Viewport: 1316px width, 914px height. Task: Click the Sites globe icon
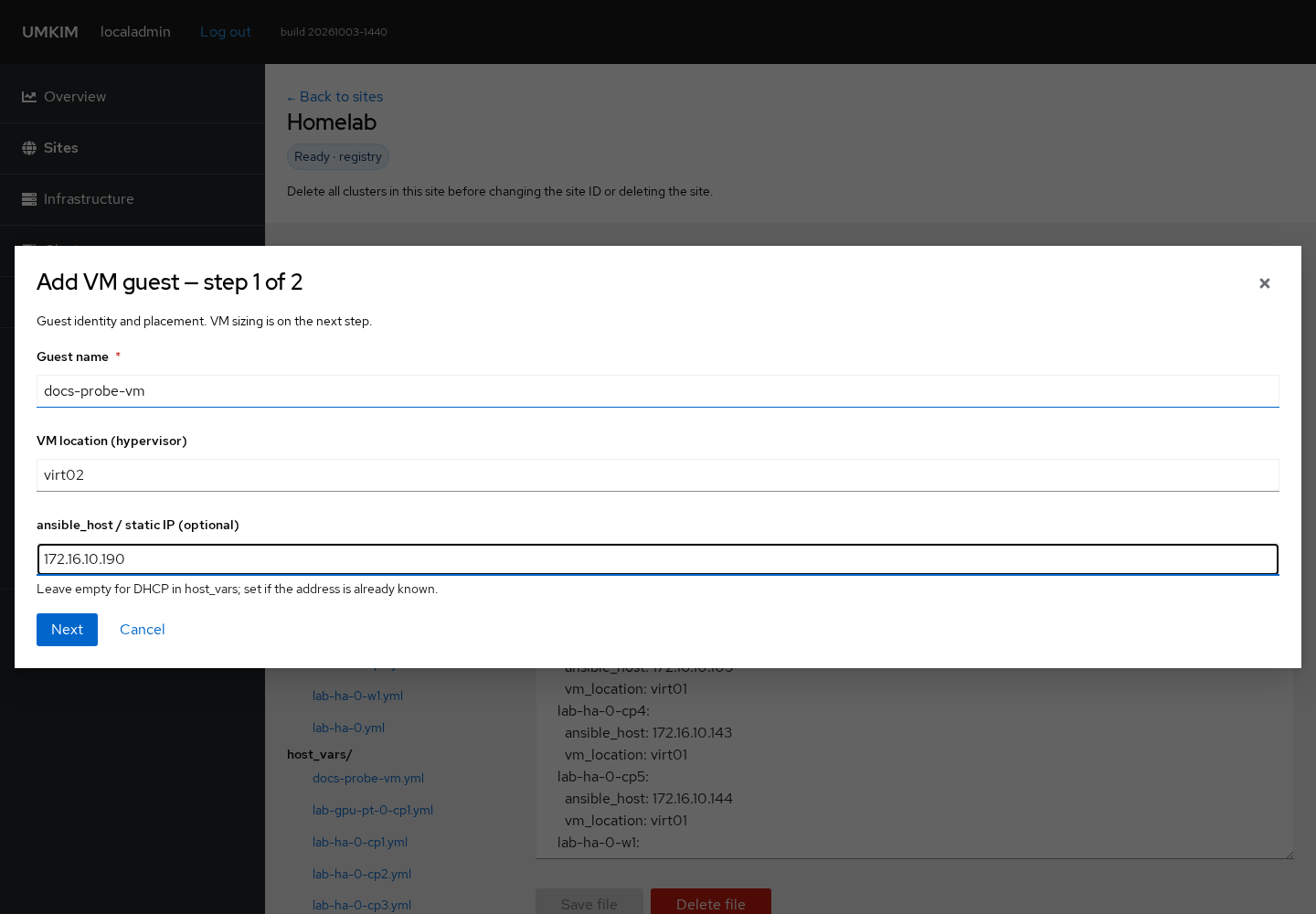click(x=29, y=148)
